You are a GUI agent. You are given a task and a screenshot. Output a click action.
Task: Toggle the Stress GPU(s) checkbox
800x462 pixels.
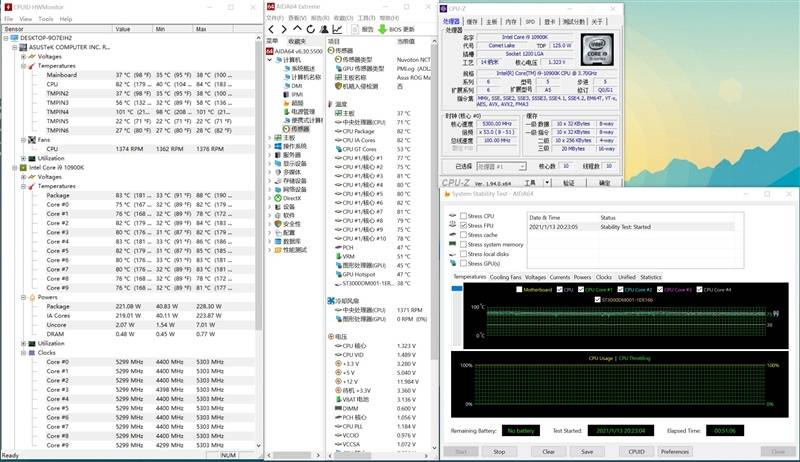point(461,263)
